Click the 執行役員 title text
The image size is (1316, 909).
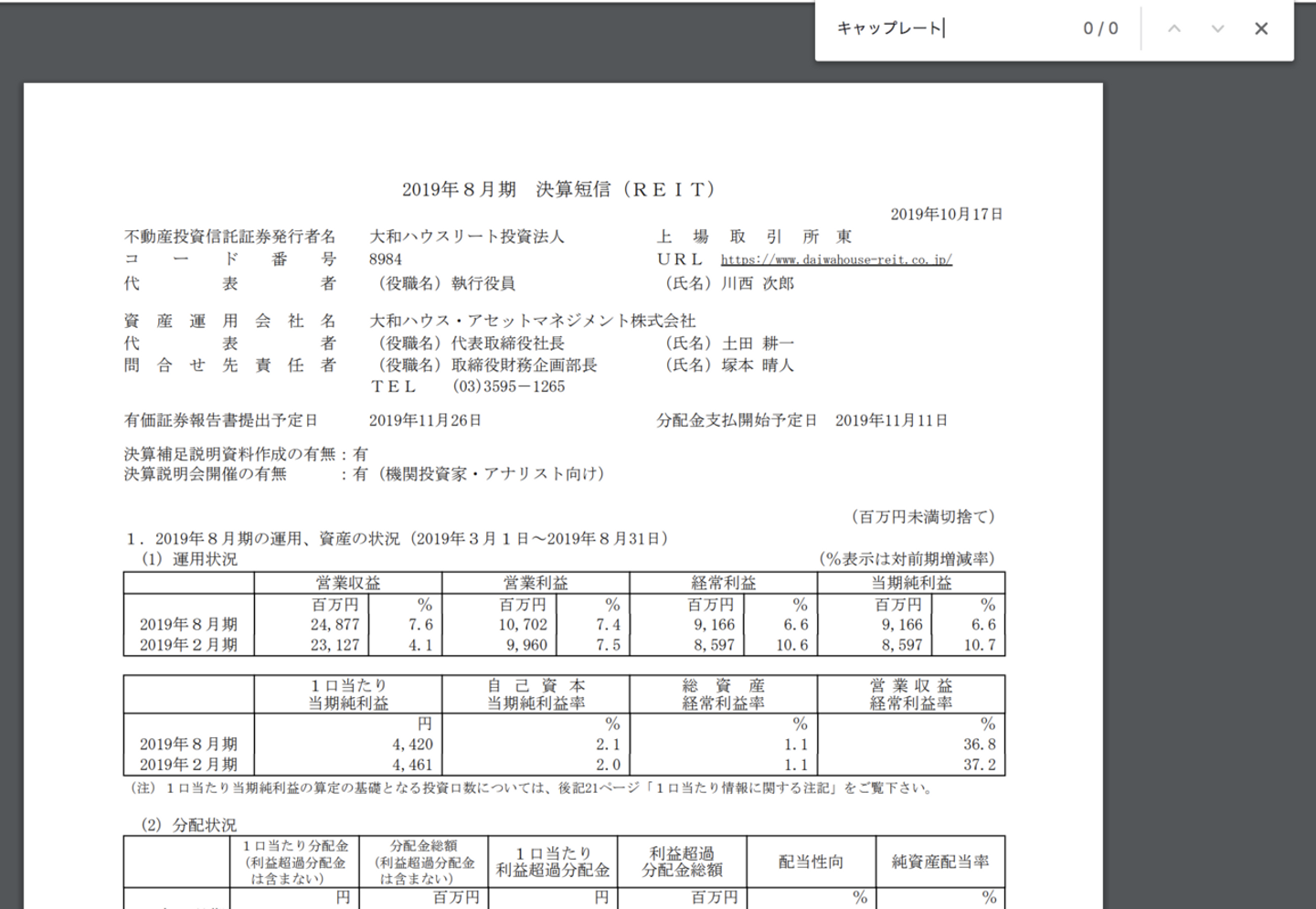tap(483, 283)
